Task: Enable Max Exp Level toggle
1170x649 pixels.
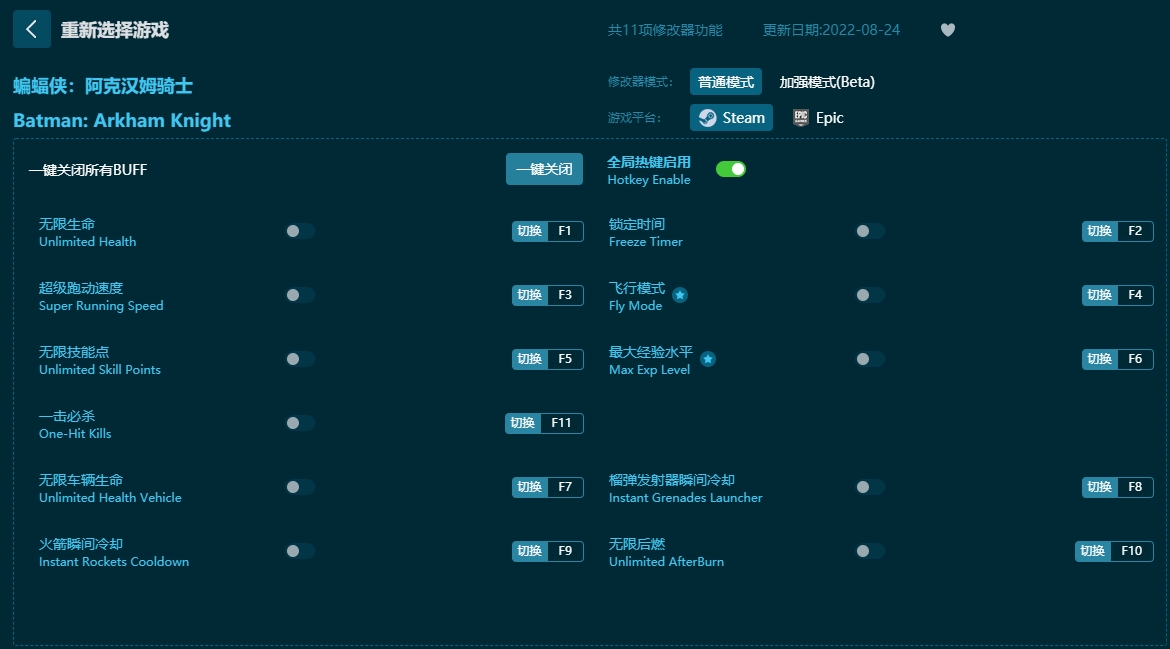Action: pyautogui.click(x=870, y=360)
